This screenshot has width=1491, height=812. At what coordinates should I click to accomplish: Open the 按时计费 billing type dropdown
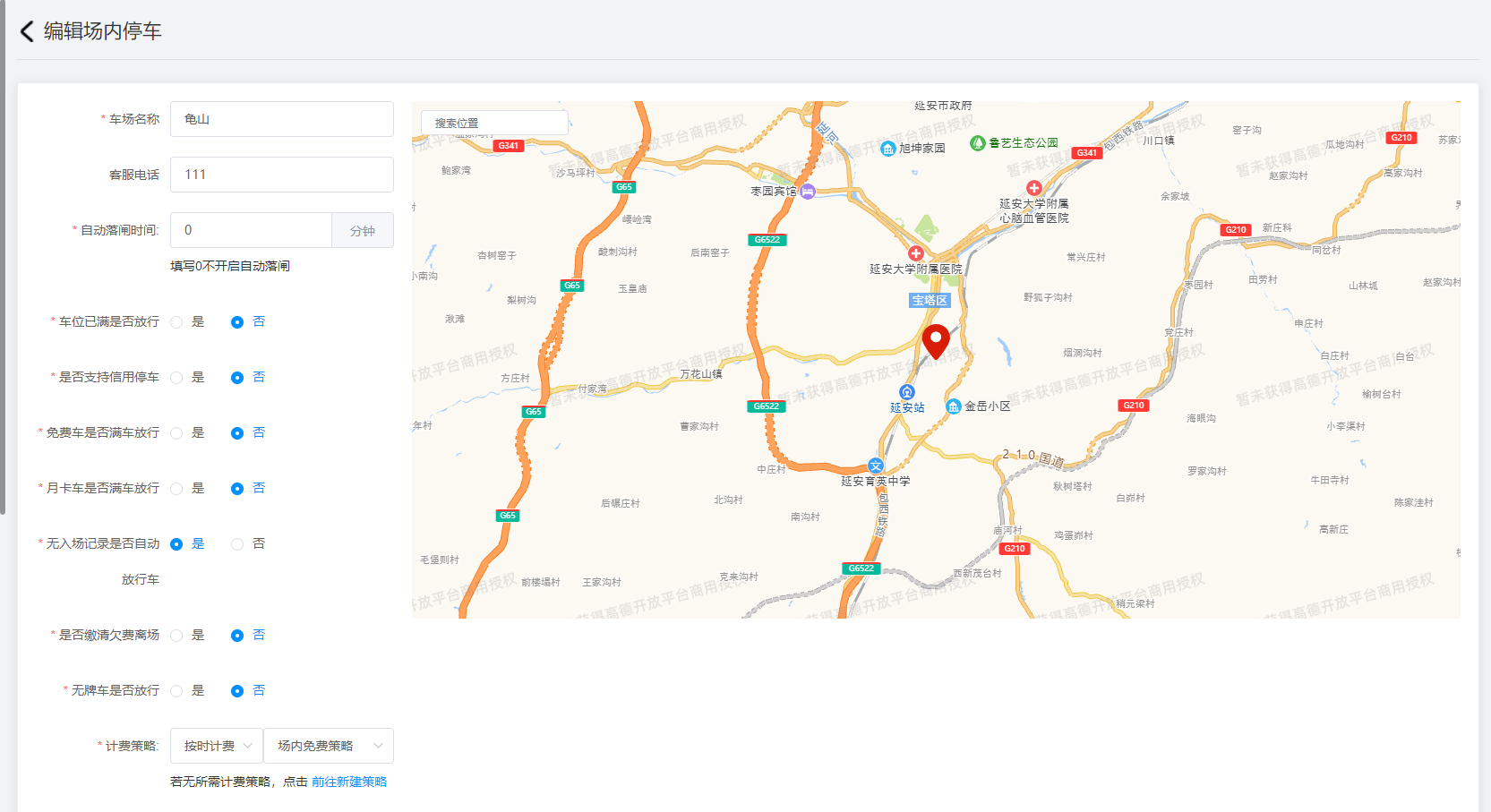click(x=217, y=746)
